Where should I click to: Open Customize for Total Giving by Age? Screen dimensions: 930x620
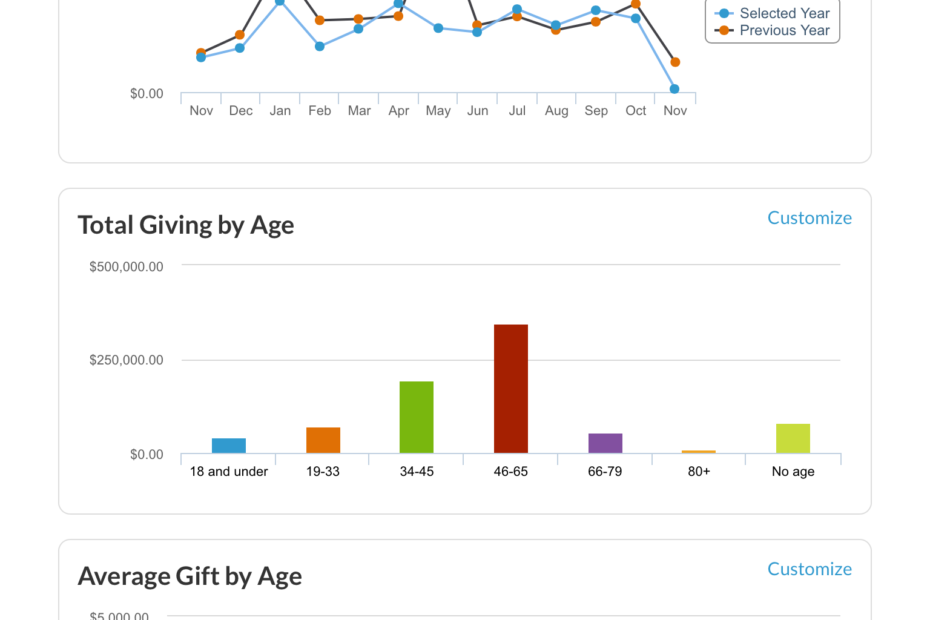pos(809,218)
